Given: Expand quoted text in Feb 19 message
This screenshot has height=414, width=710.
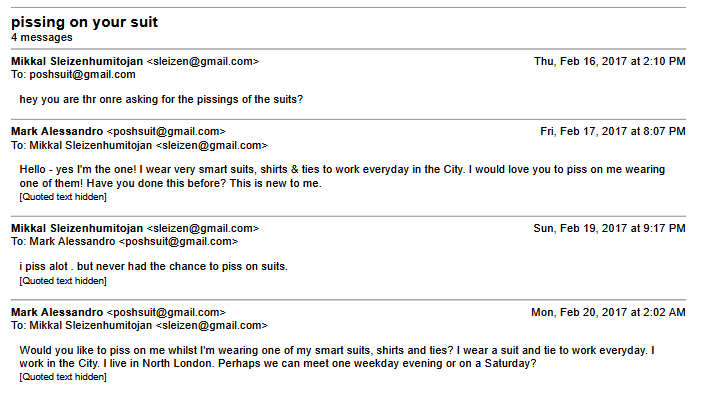Looking at the screenshot, I should point(63,281).
